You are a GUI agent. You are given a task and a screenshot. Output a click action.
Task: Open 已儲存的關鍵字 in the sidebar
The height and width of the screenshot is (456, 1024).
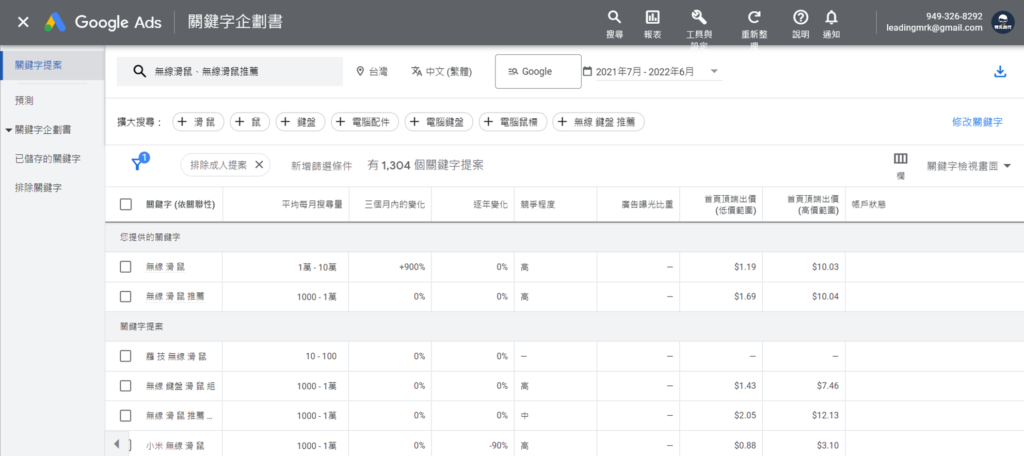tap(48, 159)
